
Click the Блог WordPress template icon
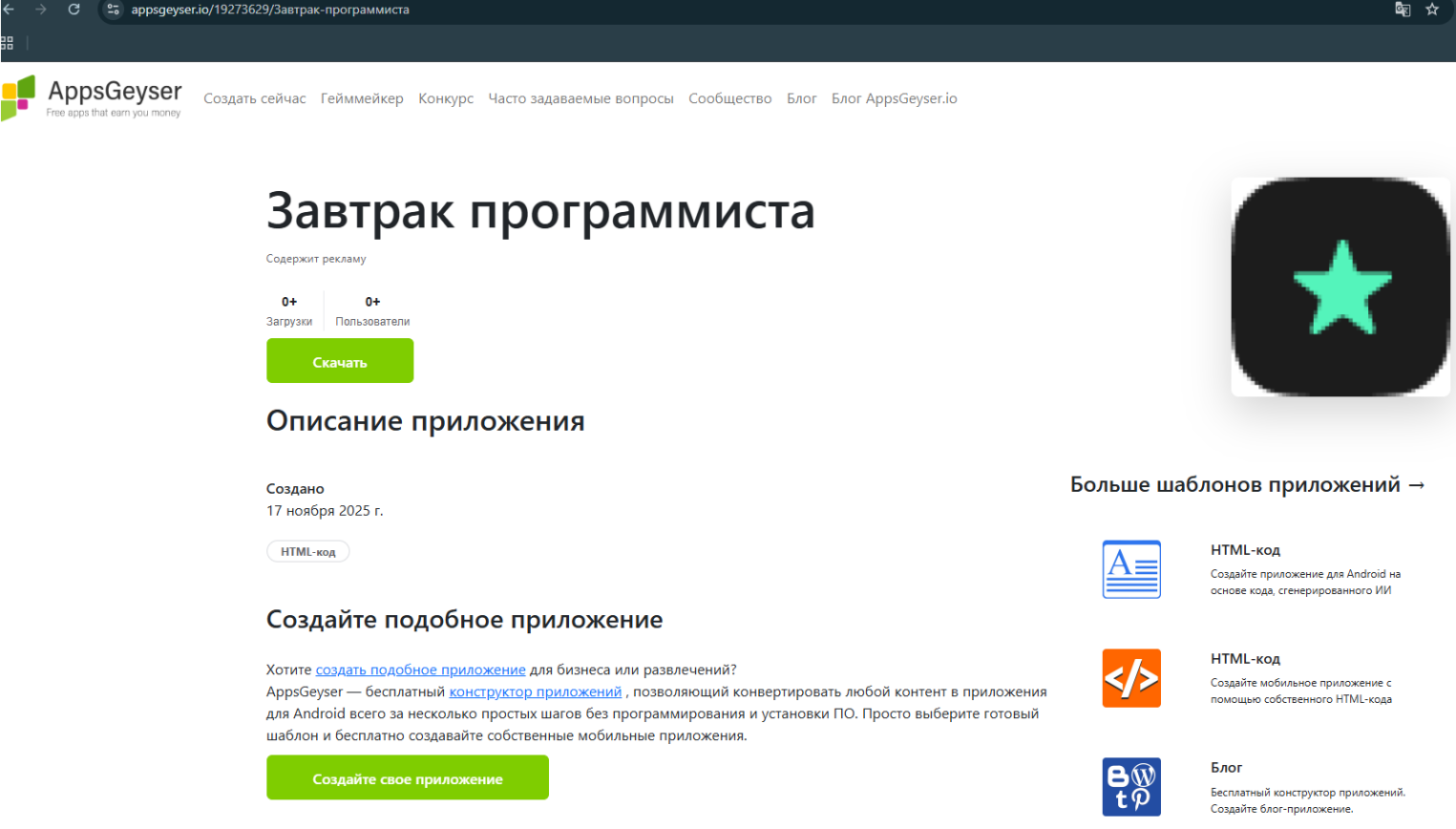click(1131, 787)
